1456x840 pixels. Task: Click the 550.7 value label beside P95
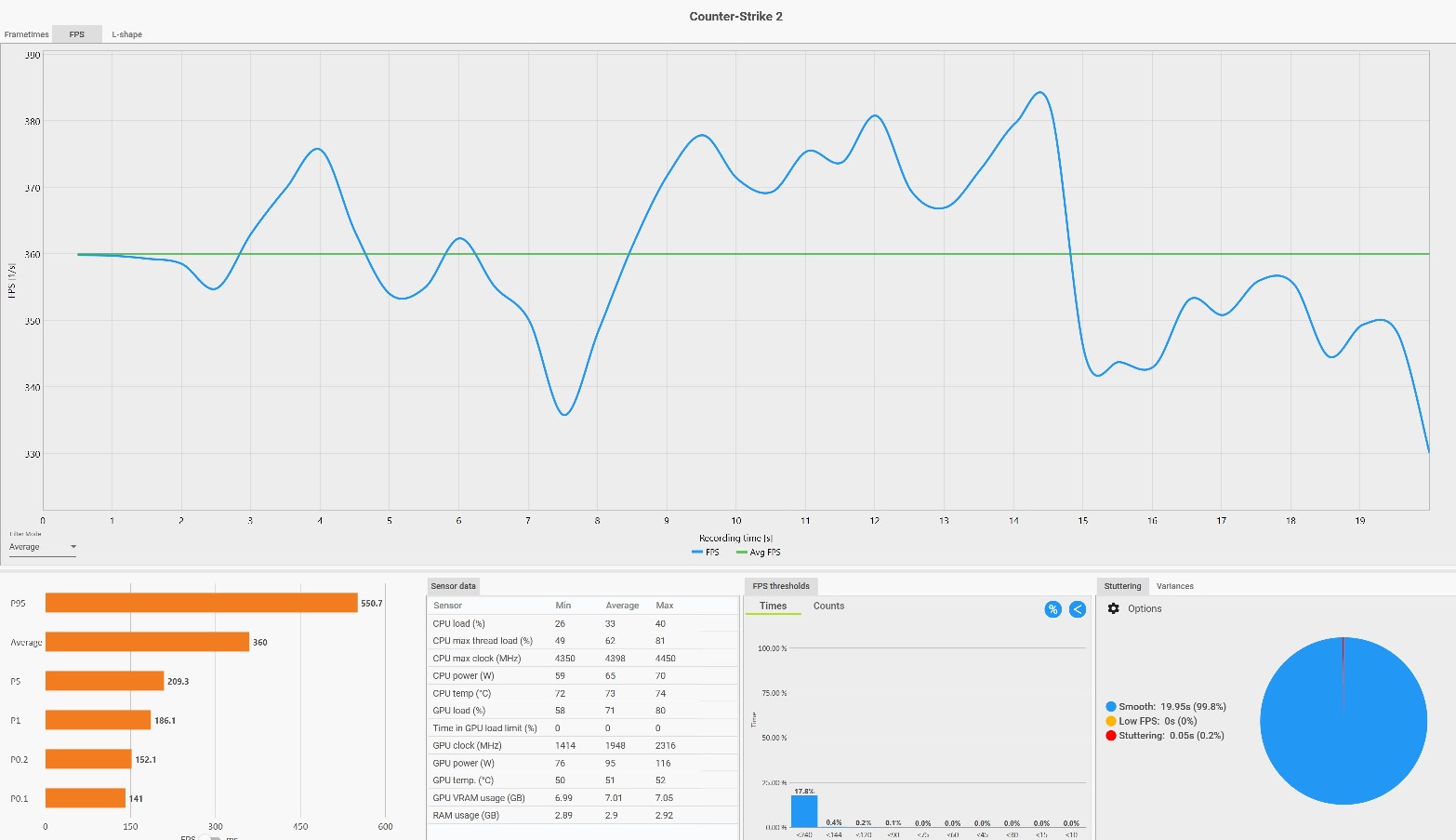[371, 604]
